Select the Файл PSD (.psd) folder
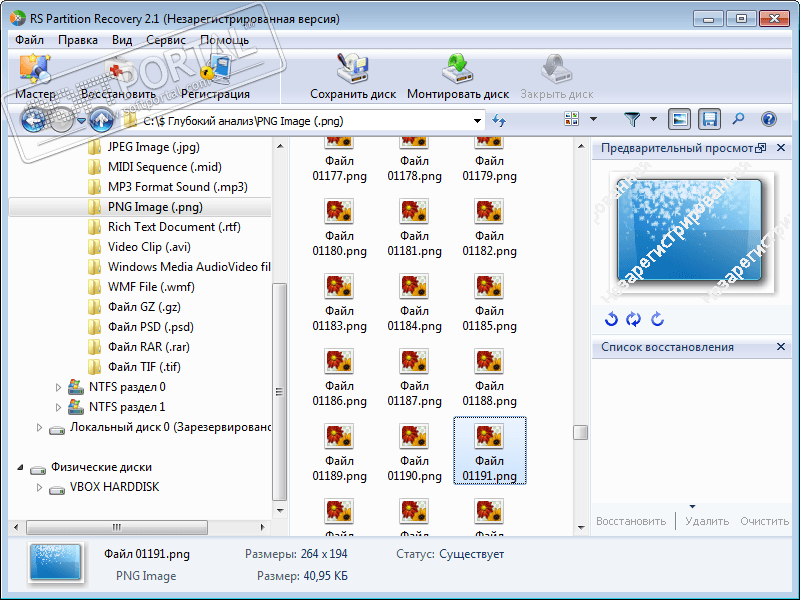Screen dimensions: 800x600 (151, 327)
